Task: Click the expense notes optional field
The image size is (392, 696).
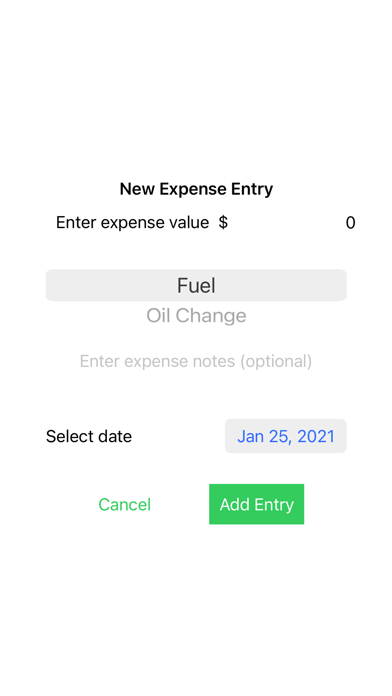Action: click(196, 361)
